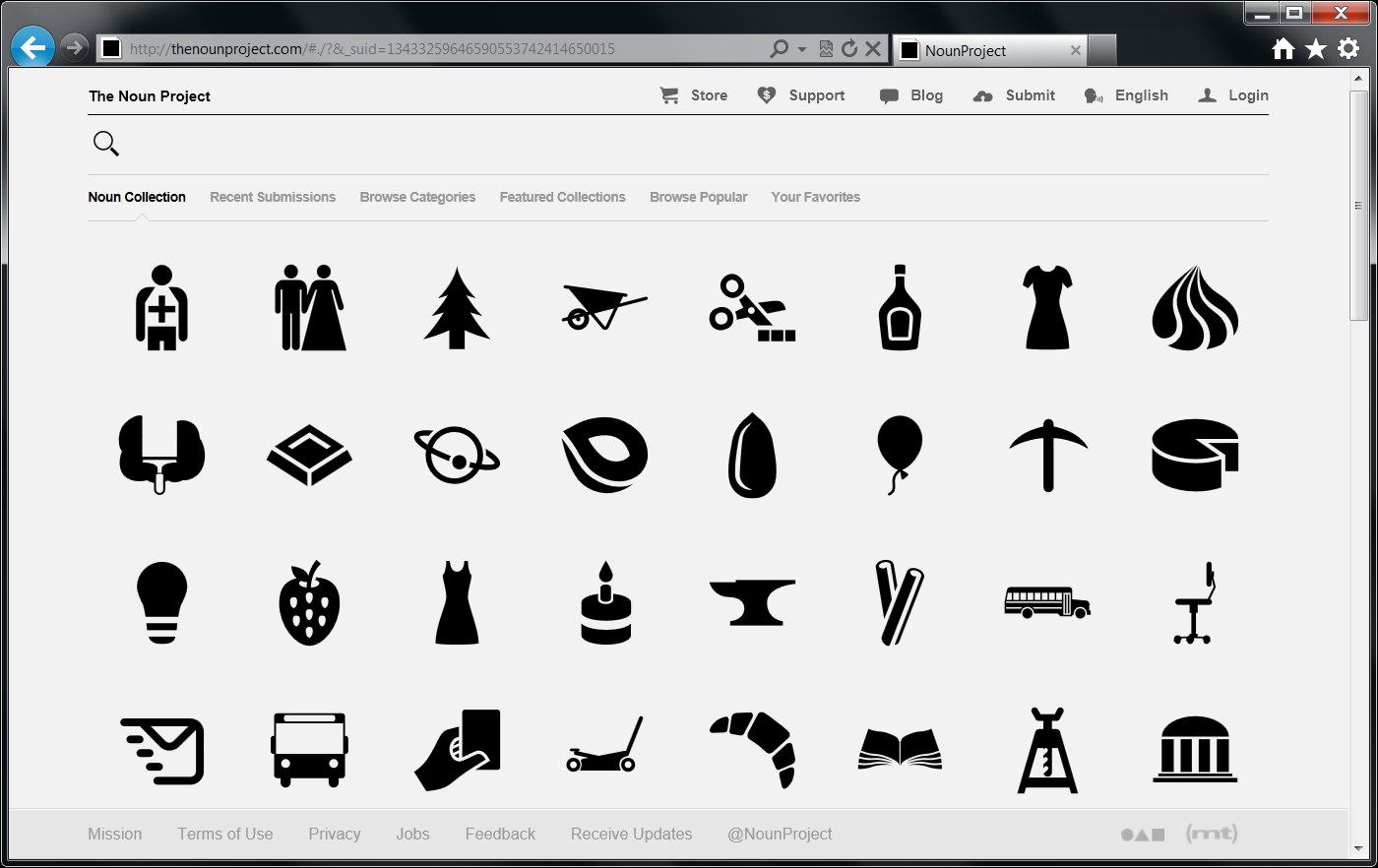Click Submit in the header
1378x868 pixels.
1014,95
